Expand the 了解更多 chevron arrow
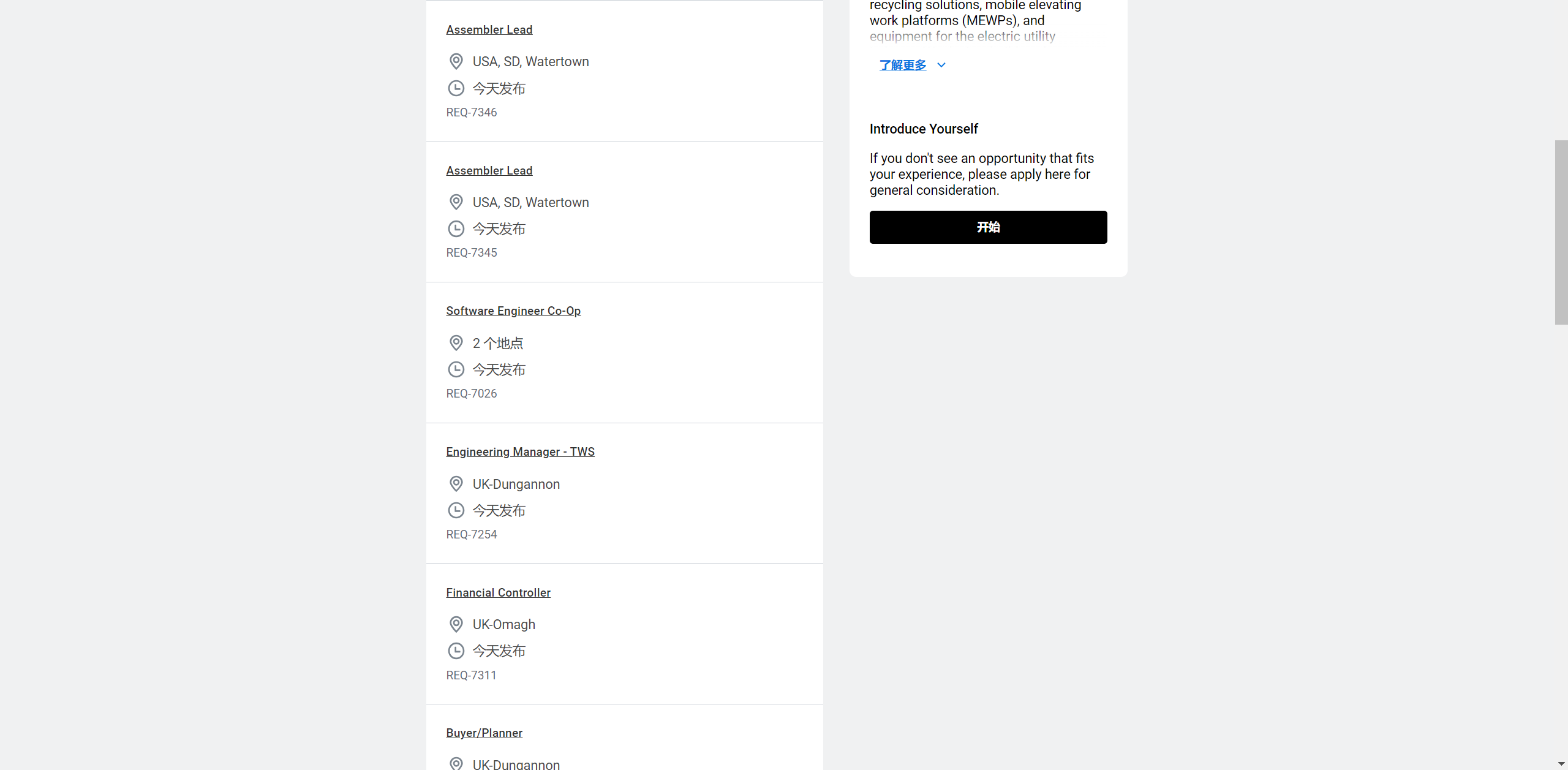1568x770 pixels. [941, 65]
